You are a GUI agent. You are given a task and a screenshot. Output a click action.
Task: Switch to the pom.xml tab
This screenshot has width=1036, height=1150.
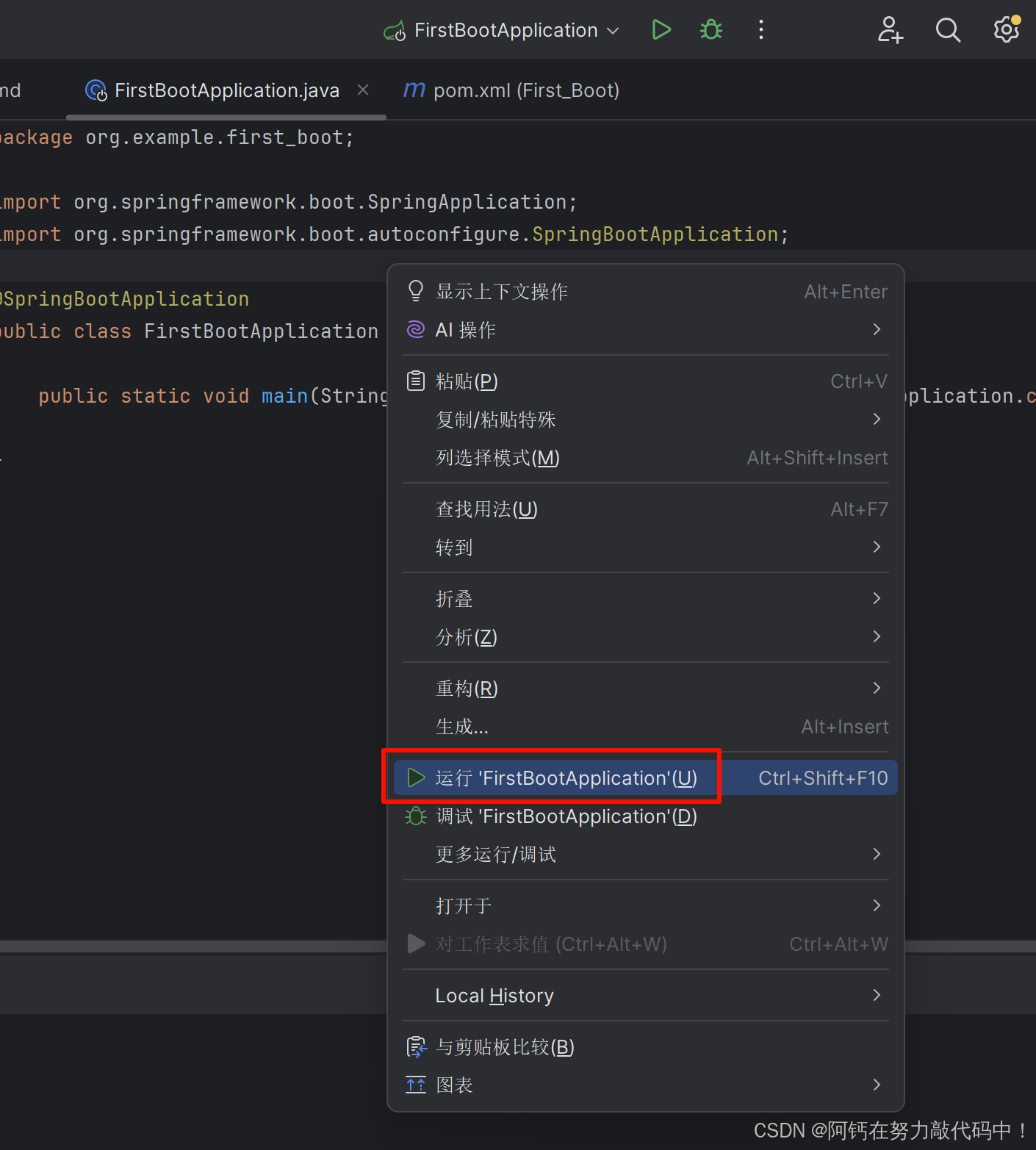tap(526, 90)
